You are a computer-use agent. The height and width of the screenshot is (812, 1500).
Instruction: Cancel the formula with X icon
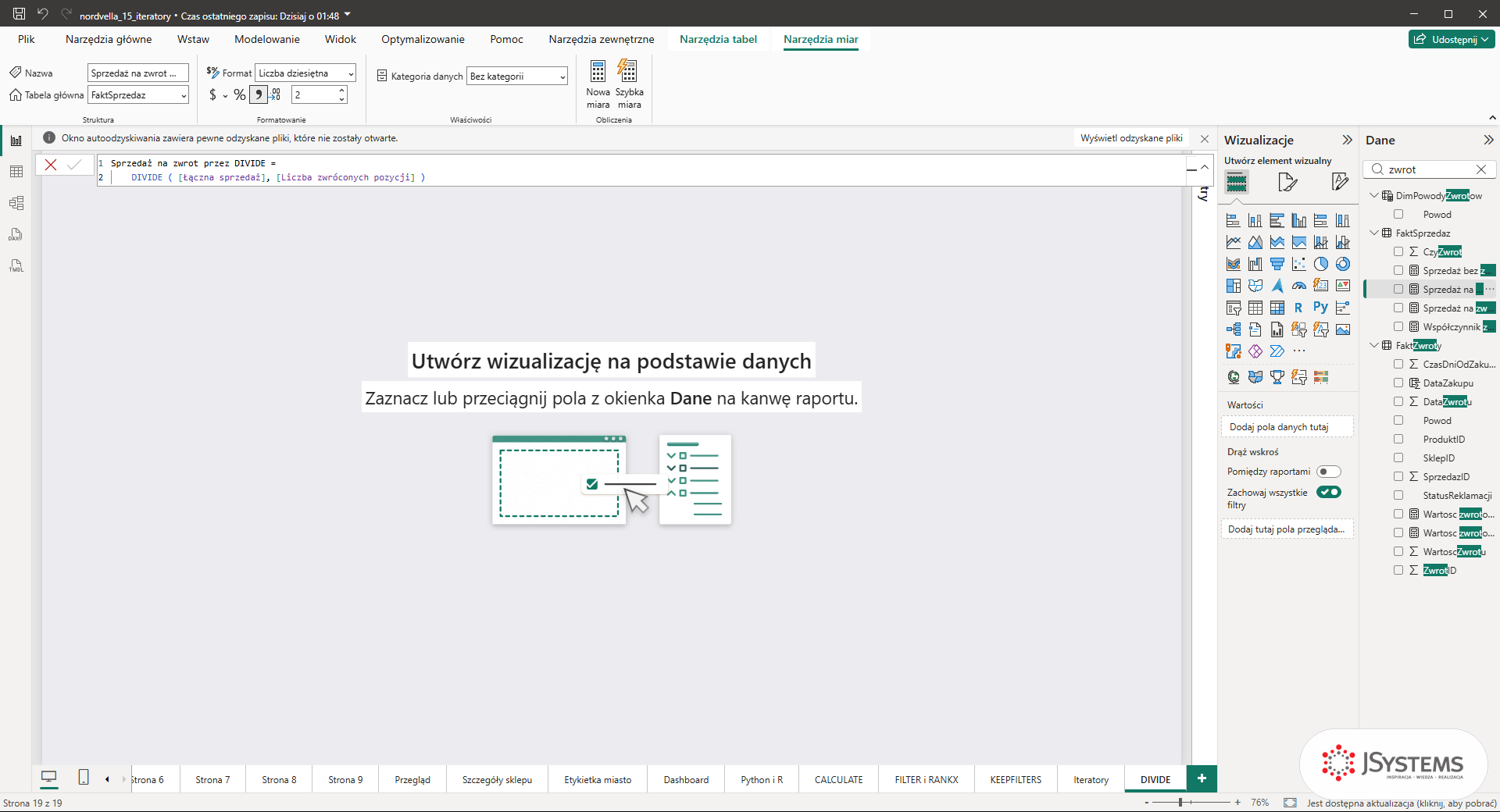(x=51, y=165)
